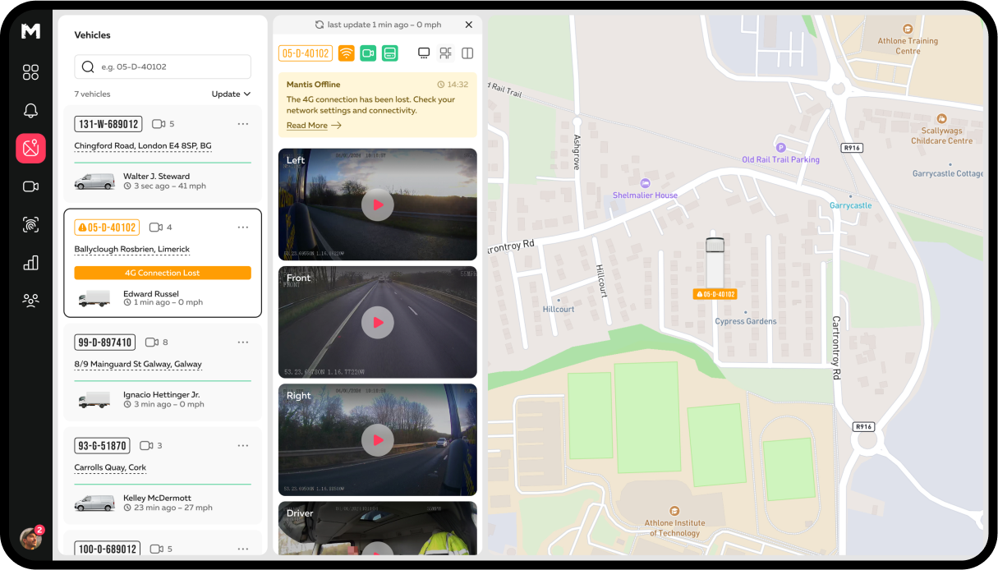Select the 100-0-689012 plate
The image size is (998, 570).
coord(108,548)
